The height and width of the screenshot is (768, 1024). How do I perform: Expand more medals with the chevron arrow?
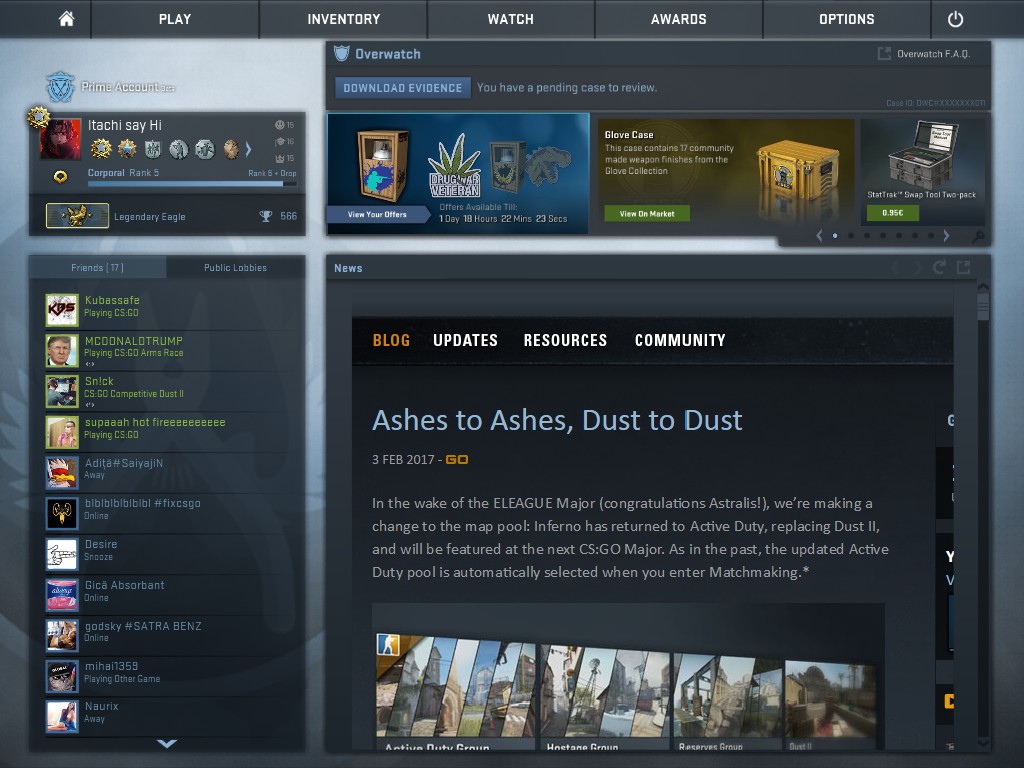click(x=248, y=150)
